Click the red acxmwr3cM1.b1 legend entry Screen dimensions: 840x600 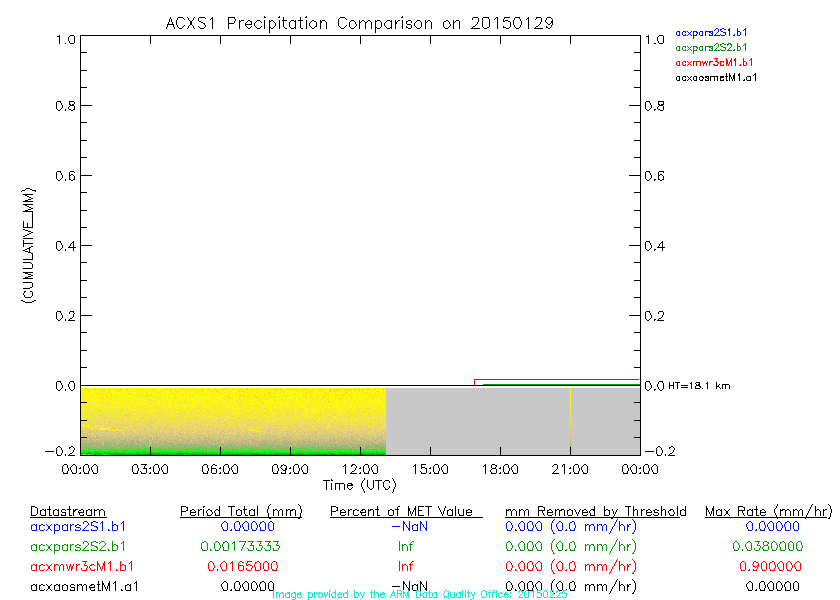coord(714,62)
